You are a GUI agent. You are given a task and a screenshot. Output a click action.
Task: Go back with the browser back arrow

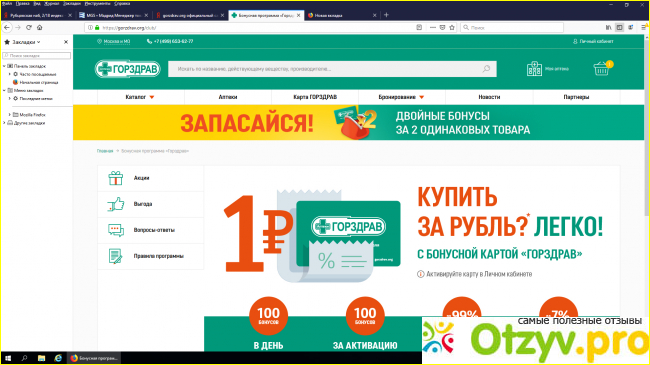[7, 27]
